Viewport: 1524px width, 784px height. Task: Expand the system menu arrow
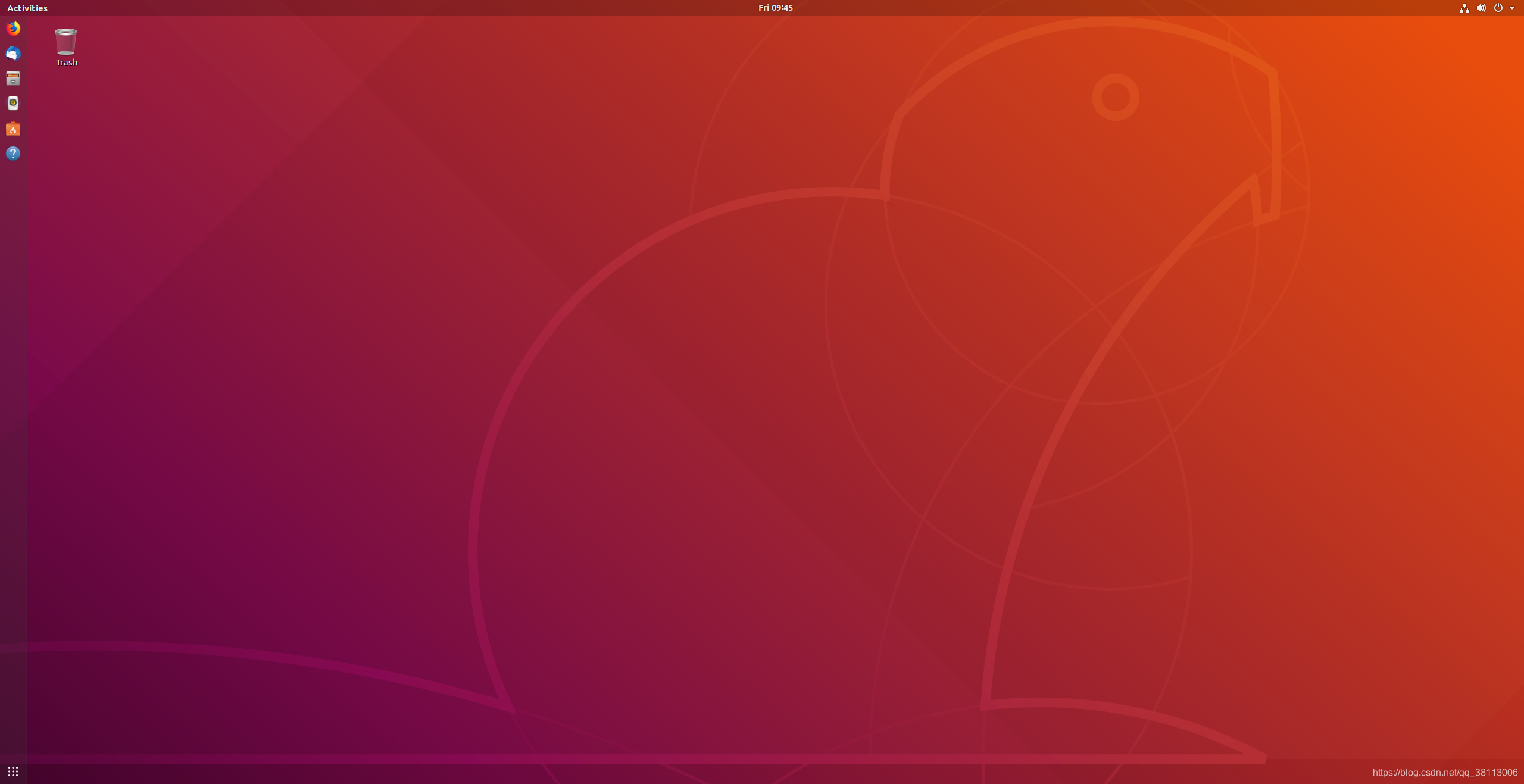click(x=1512, y=8)
